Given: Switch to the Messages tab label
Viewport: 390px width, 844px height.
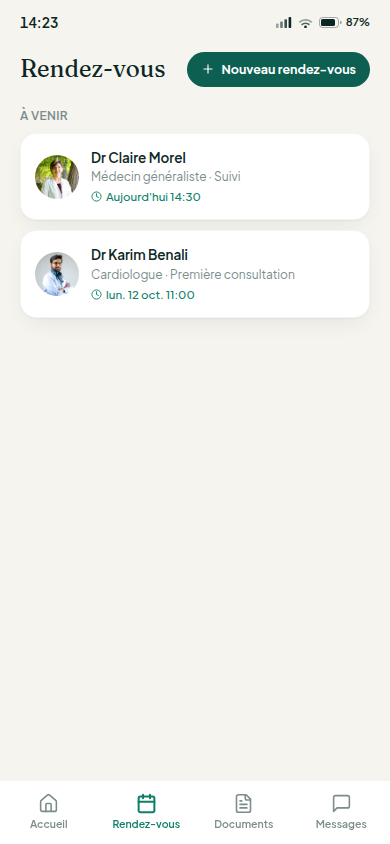Looking at the screenshot, I should 341,824.
